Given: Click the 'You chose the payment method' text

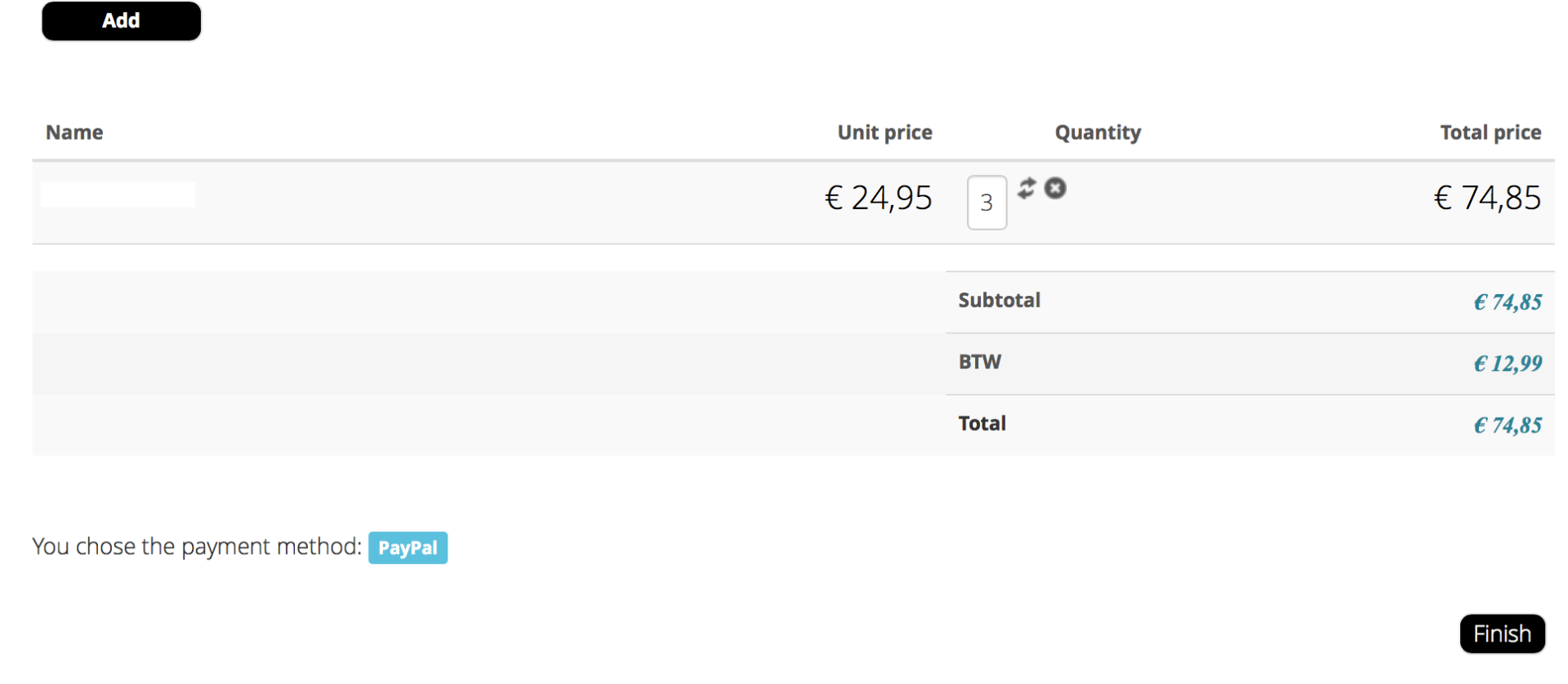Looking at the screenshot, I should pyautogui.click(x=196, y=546).
